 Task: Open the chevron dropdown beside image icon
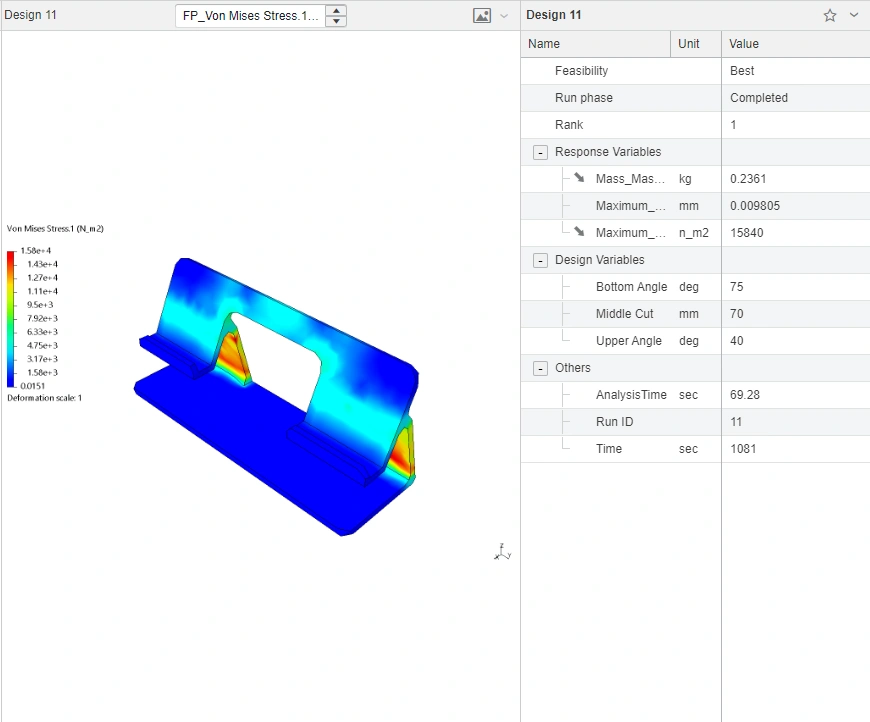coord(504,16)
